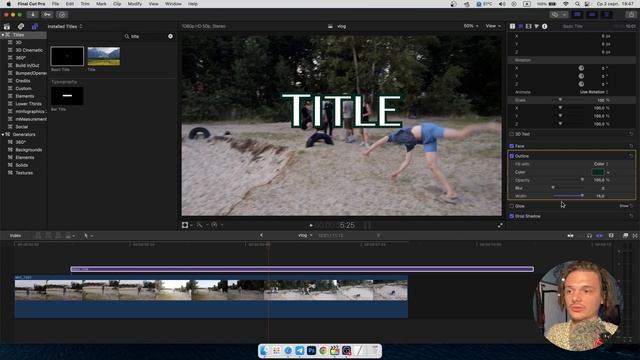This screenshot has width=640, height=360.
Task: Play the viewer clip
Action: click(311, 225)
